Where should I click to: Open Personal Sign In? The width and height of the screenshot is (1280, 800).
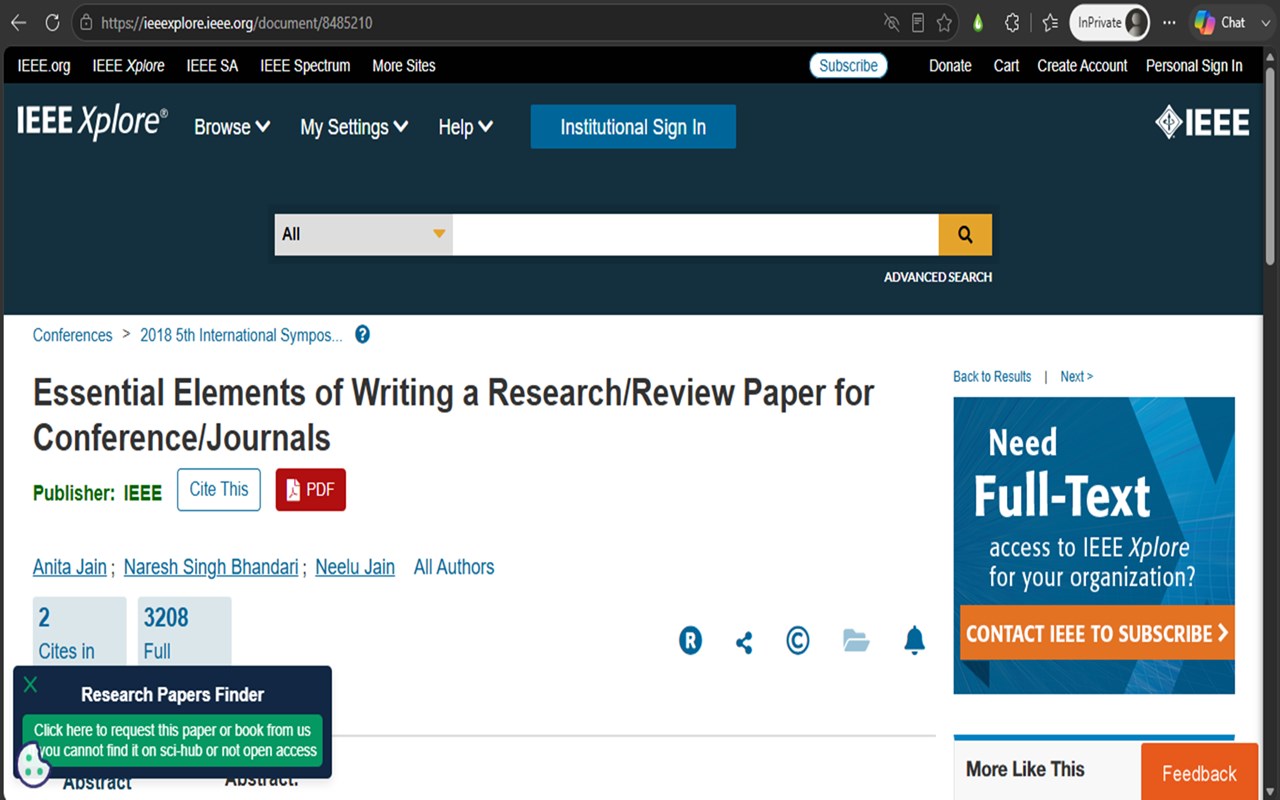1194,66
